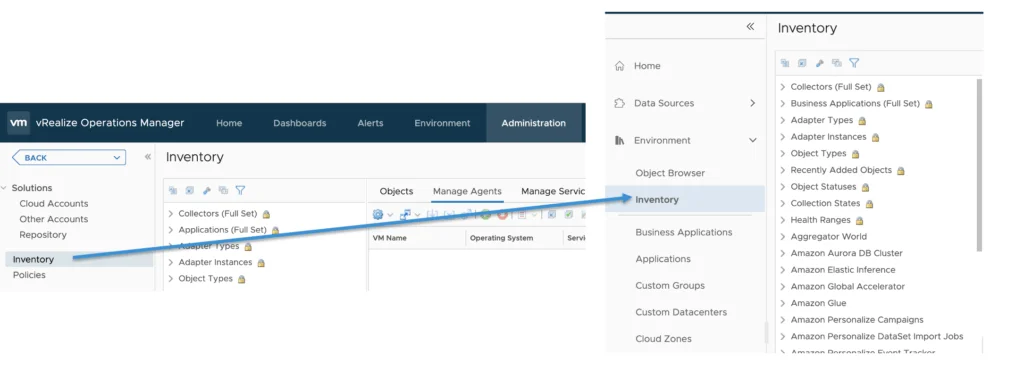Click the lock icon beside Health Ranges
The image size is (1024, 366).
click(859, 221)
